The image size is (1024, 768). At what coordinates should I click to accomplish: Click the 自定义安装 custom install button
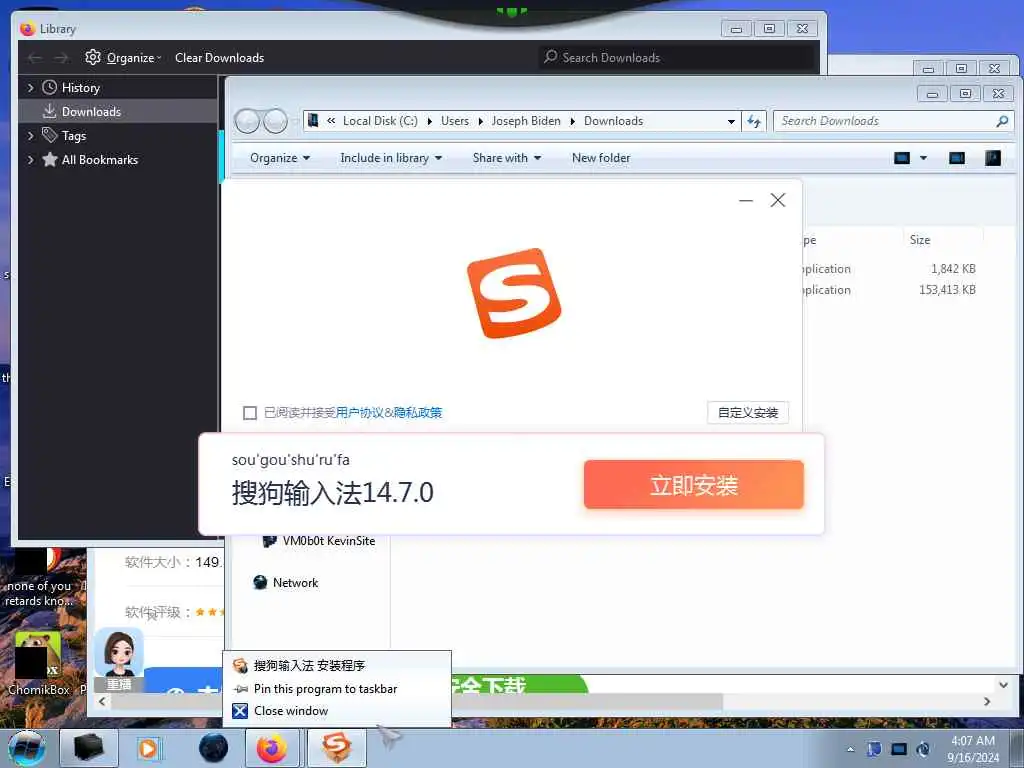click(x=748, y=413)
